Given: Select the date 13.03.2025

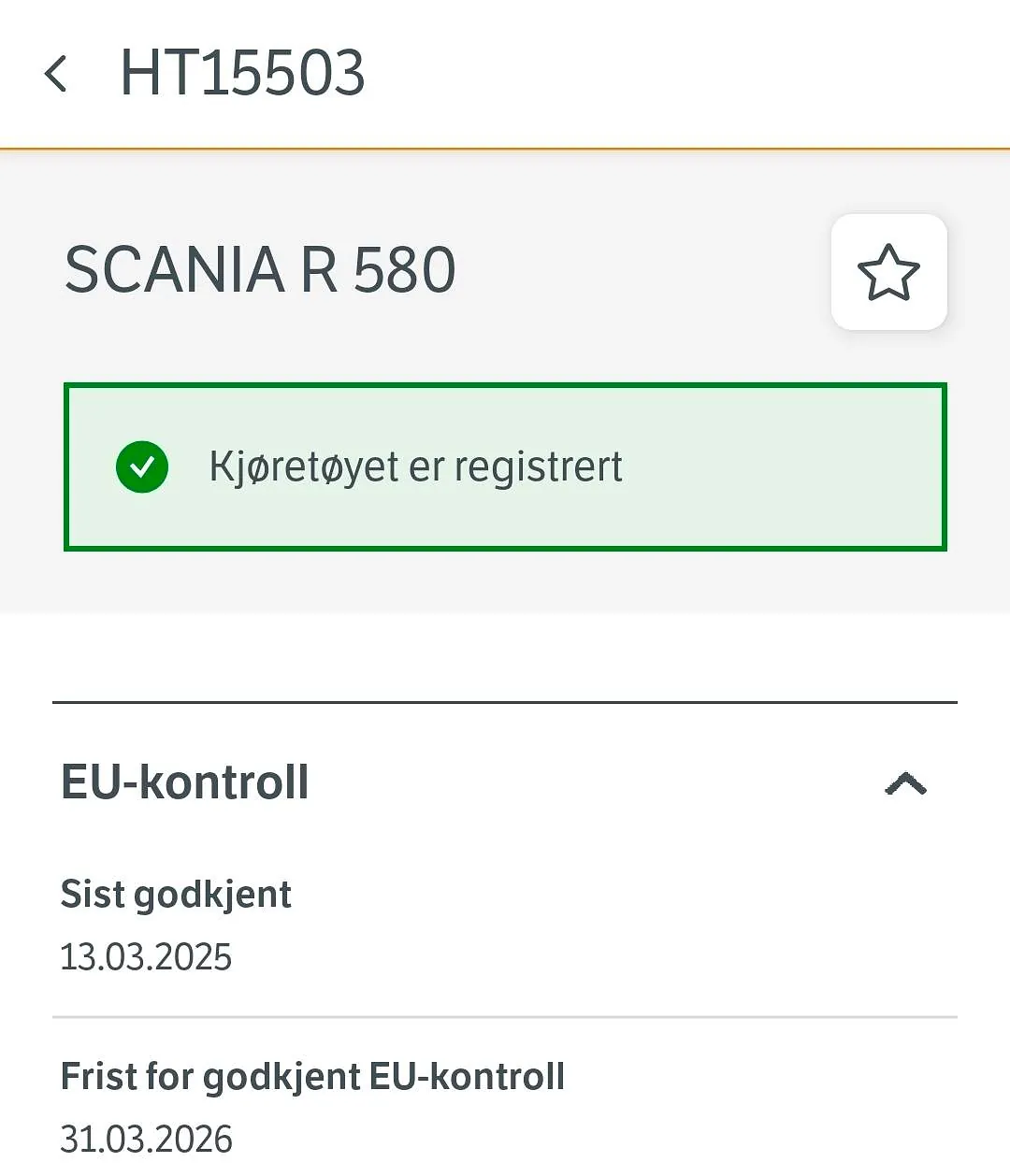Looking at the screenshot, I should tap(146, 957).
